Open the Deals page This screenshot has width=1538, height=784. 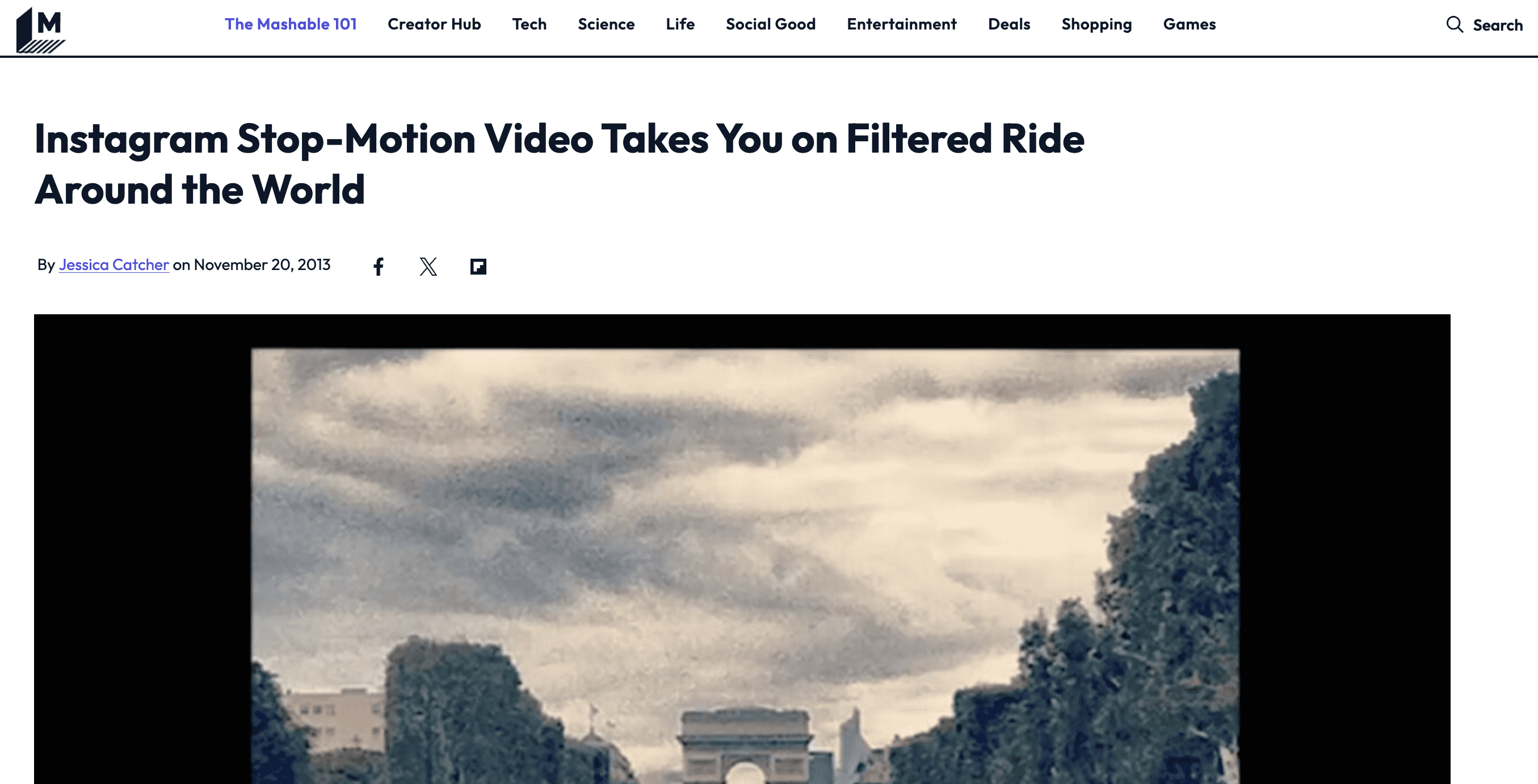1009,24
